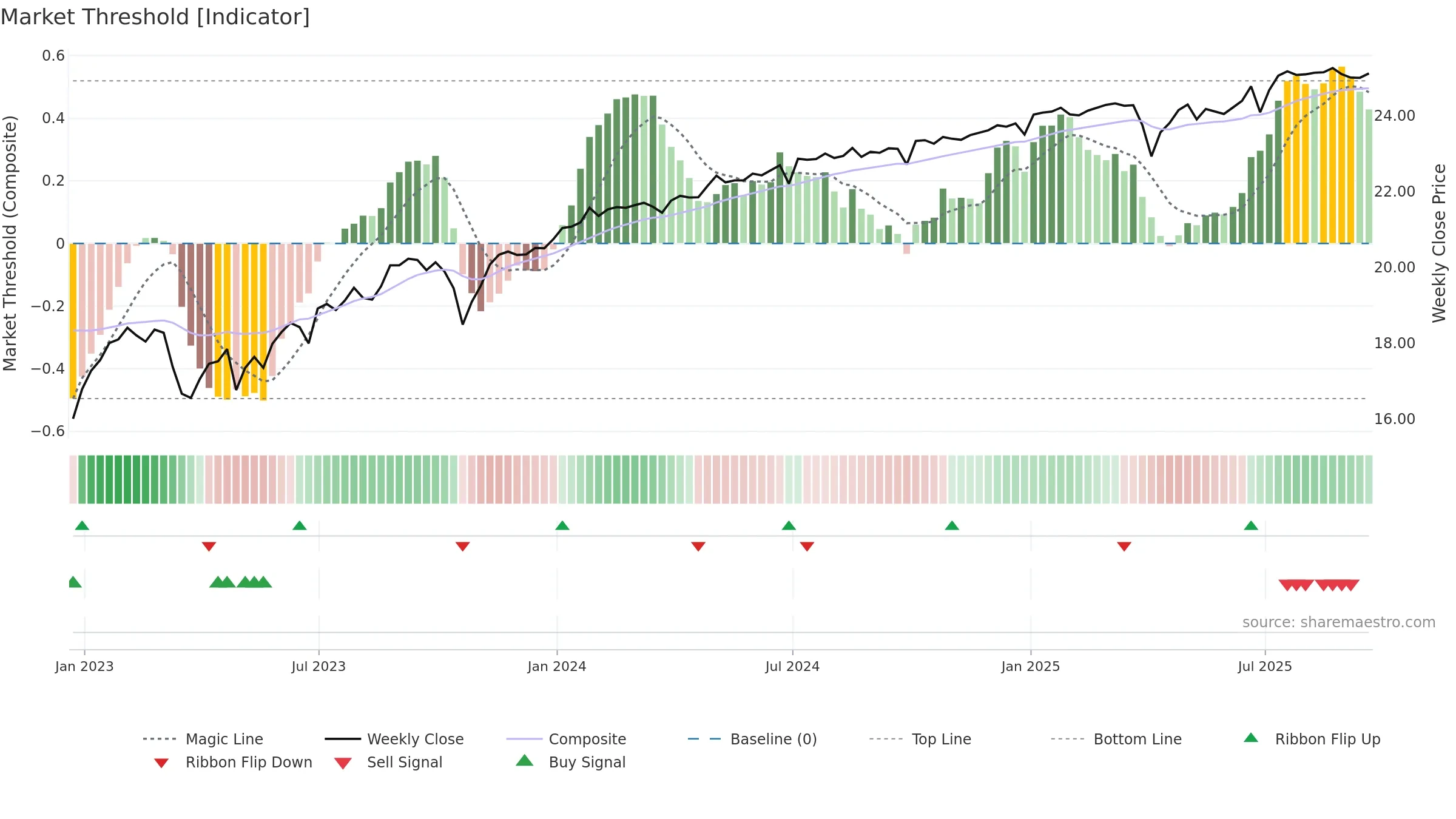Click the 18.00 price axis label
Viewport: 1456px width, 819px height.
pyautogui.click(x=1395, y=343)
